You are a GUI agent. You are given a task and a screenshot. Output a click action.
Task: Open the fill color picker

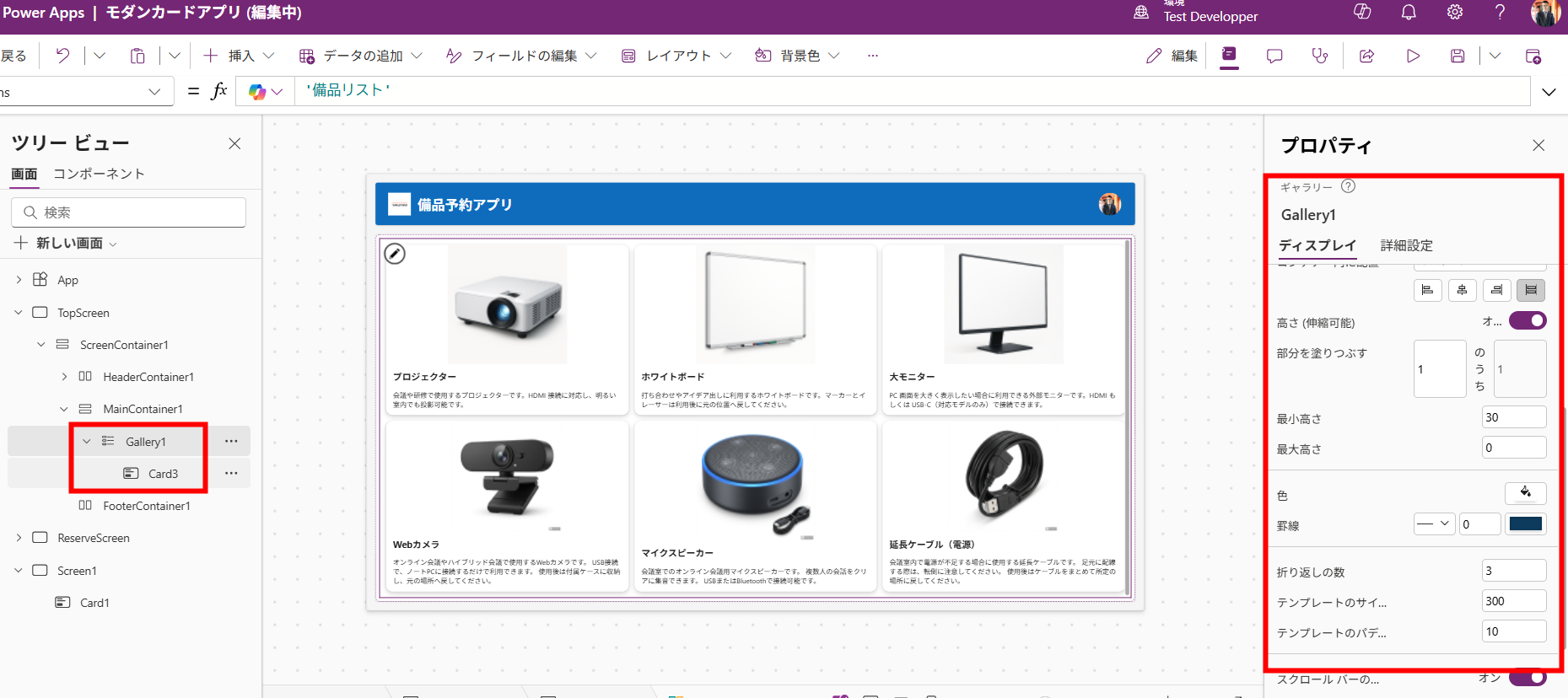(1525, 493)
